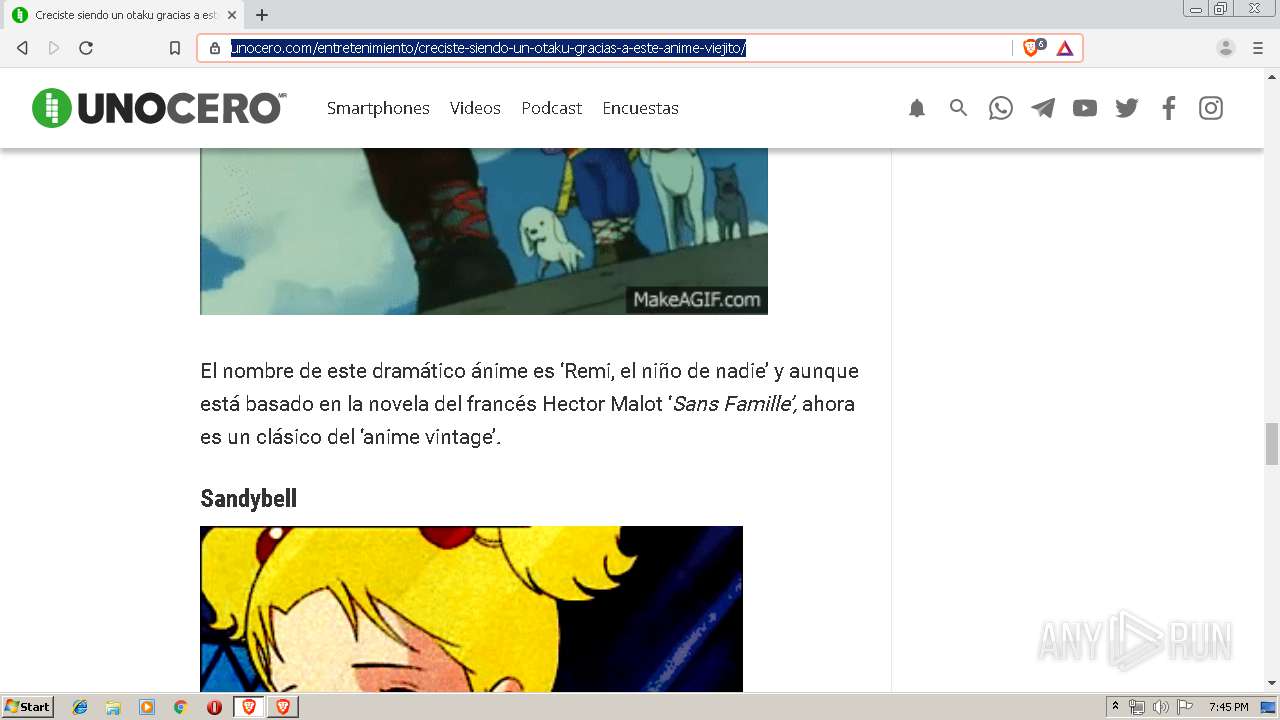Select the Creciste siendo un otaku tab
This screenshot has height=720, width=1280.
[x=123, y=15]
